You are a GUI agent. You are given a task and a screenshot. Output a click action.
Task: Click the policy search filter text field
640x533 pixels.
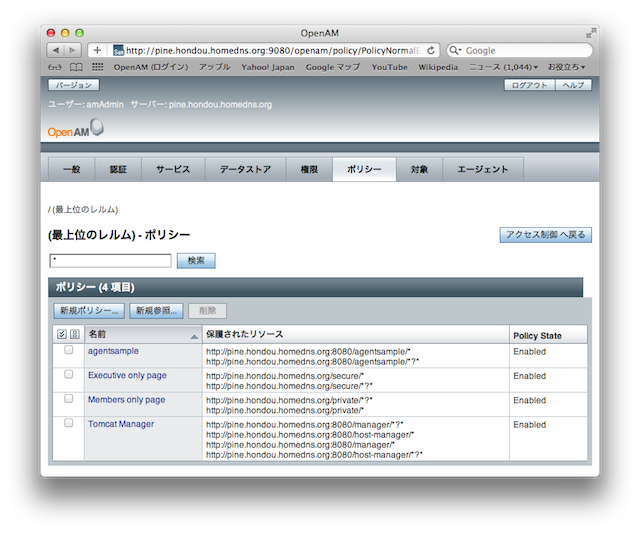coord(110,260)
